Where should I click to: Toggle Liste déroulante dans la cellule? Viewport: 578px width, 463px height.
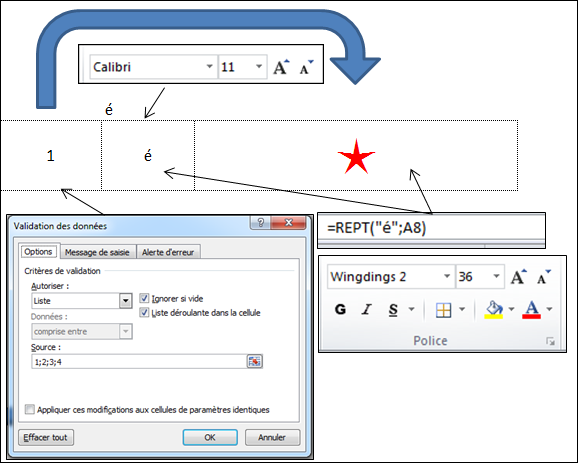coord(144,313)
